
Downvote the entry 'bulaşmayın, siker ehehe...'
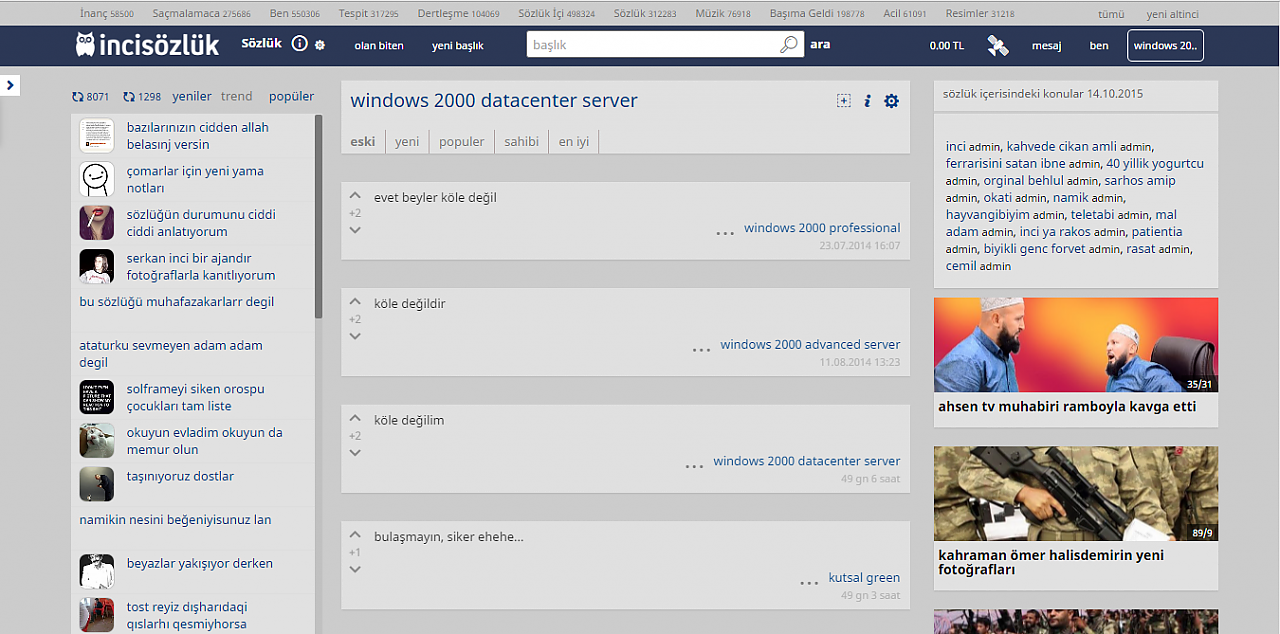tap(355, 569)
